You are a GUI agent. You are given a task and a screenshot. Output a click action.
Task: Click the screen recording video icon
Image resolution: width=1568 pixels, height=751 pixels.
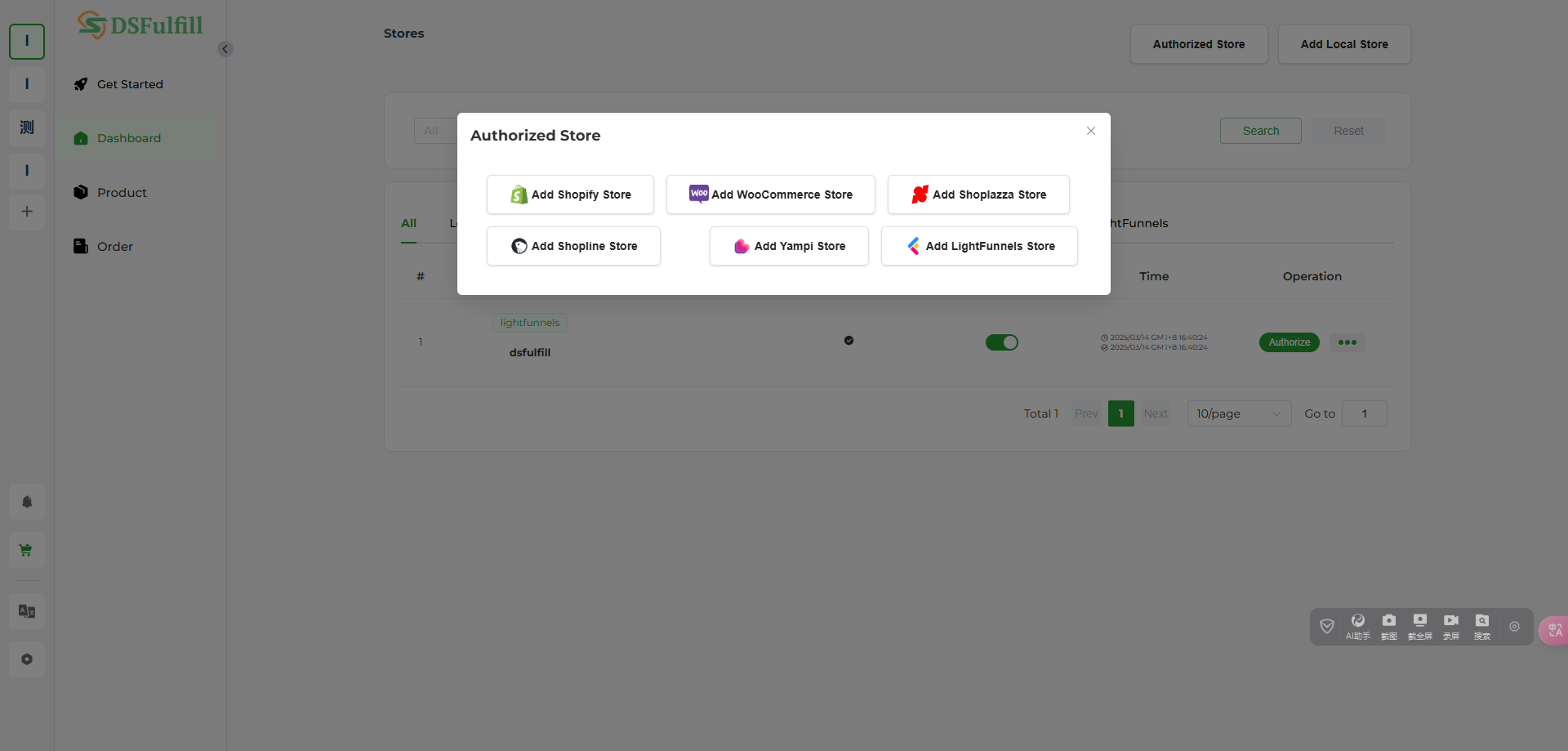1451,627
